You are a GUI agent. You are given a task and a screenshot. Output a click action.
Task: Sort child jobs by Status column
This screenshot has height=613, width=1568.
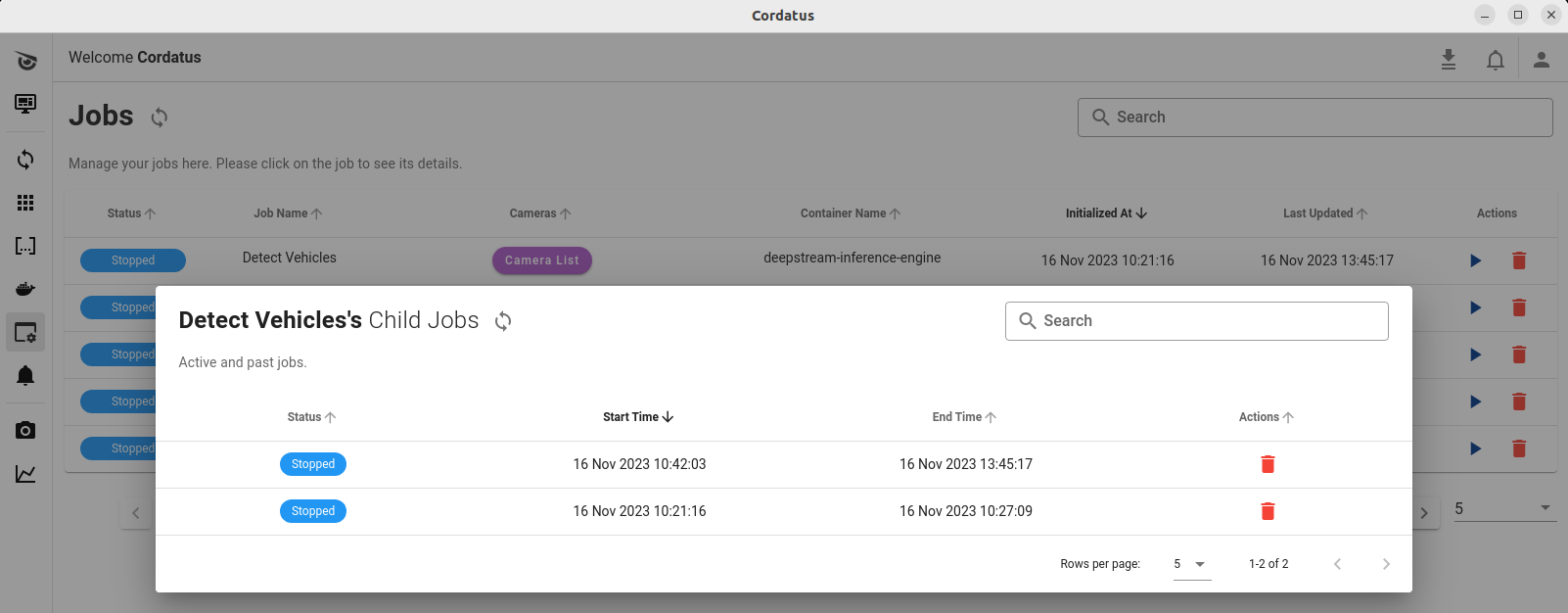pyautogui.click(x=311, y=417)
